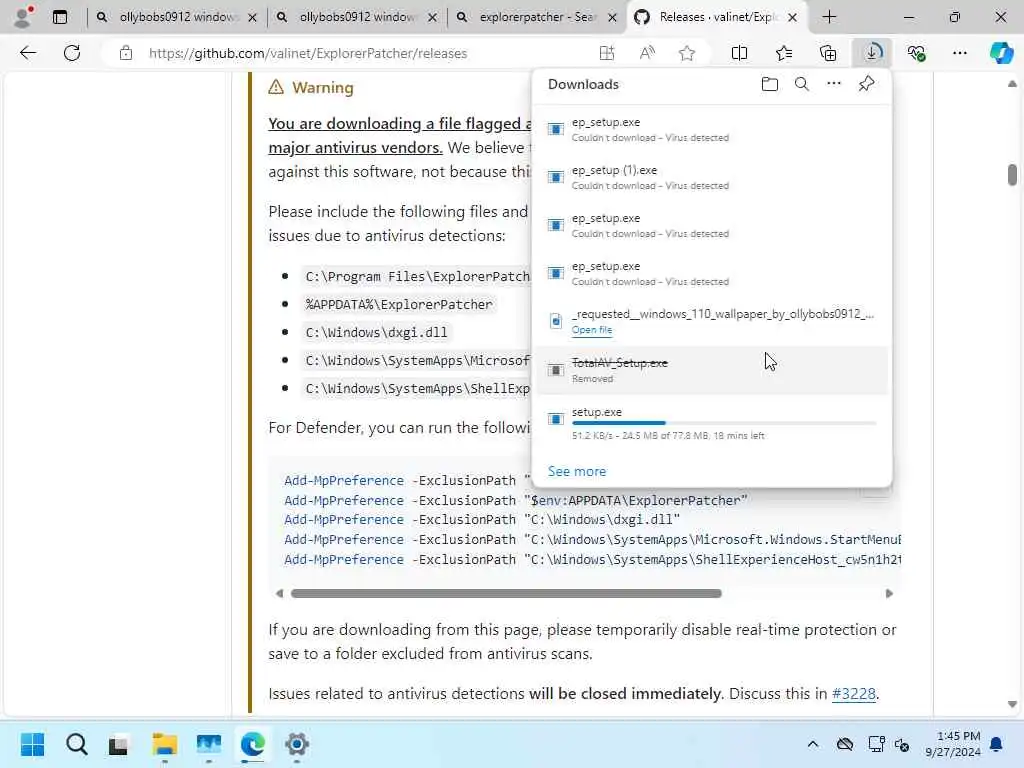Click the OneDrive cloud tray icon
Image resolution: width=1024 pixels, height=768 pixels.
pos(845,744)
